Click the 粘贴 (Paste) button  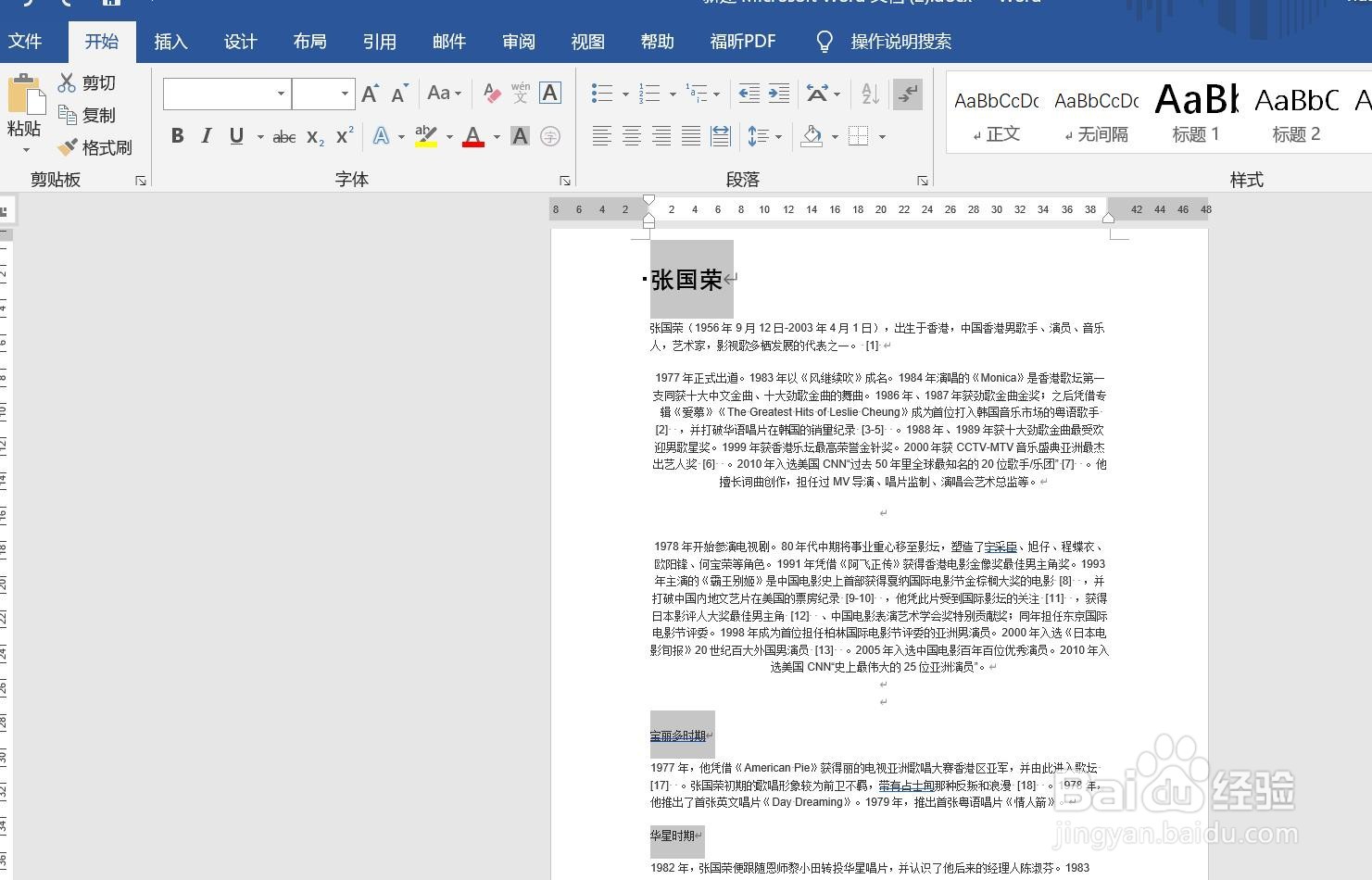25,111
